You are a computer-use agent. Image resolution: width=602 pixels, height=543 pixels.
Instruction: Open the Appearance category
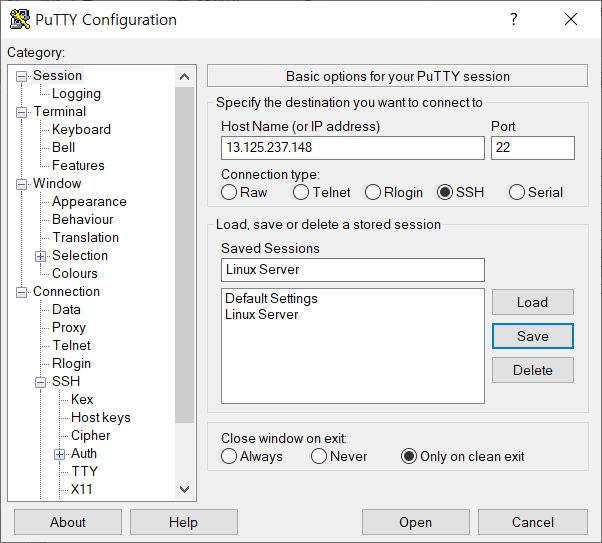click(89, 202)
